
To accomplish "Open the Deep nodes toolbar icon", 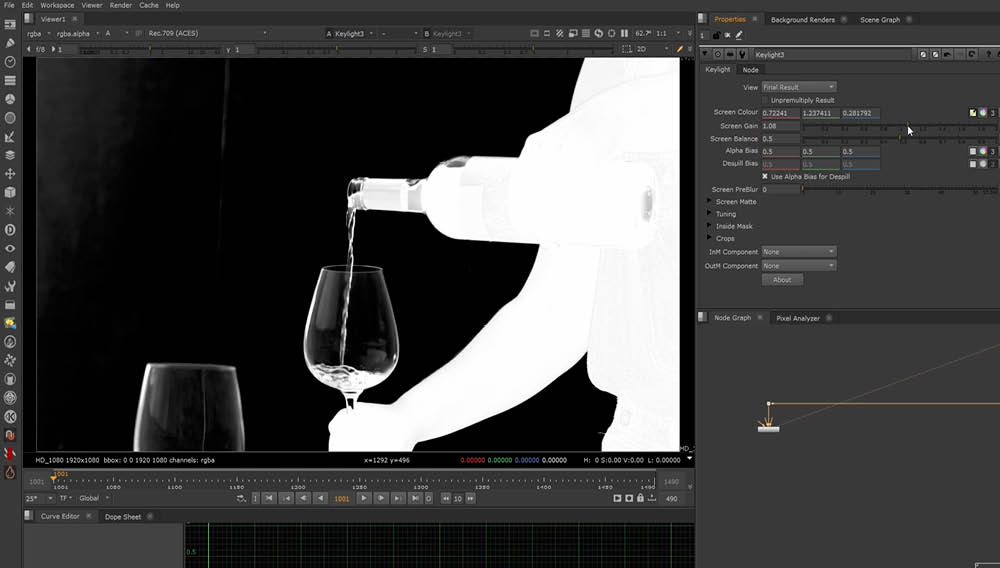I will point(10,229).
